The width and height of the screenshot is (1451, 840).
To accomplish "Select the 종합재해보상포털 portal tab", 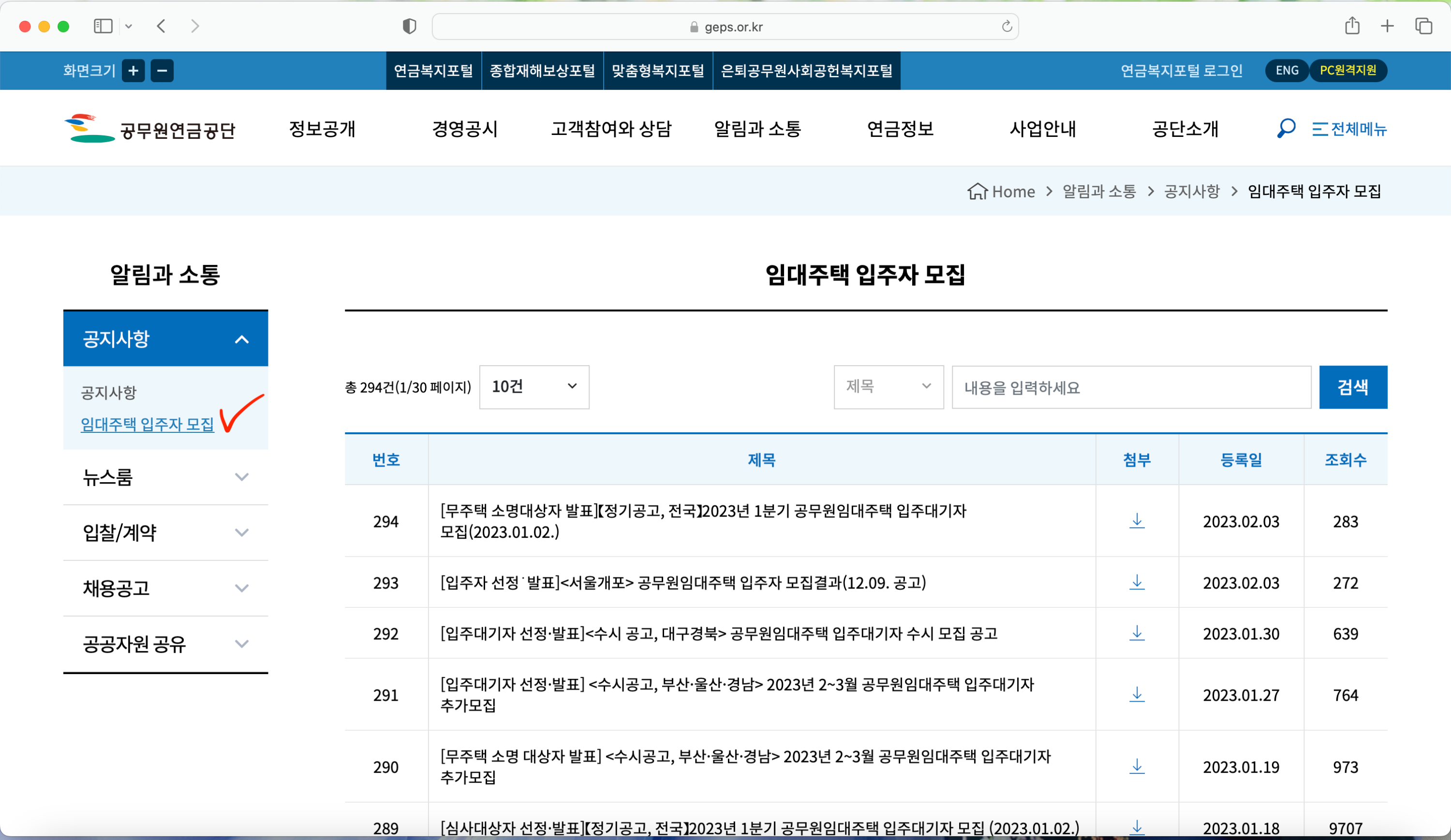I will tap(542, 71).
